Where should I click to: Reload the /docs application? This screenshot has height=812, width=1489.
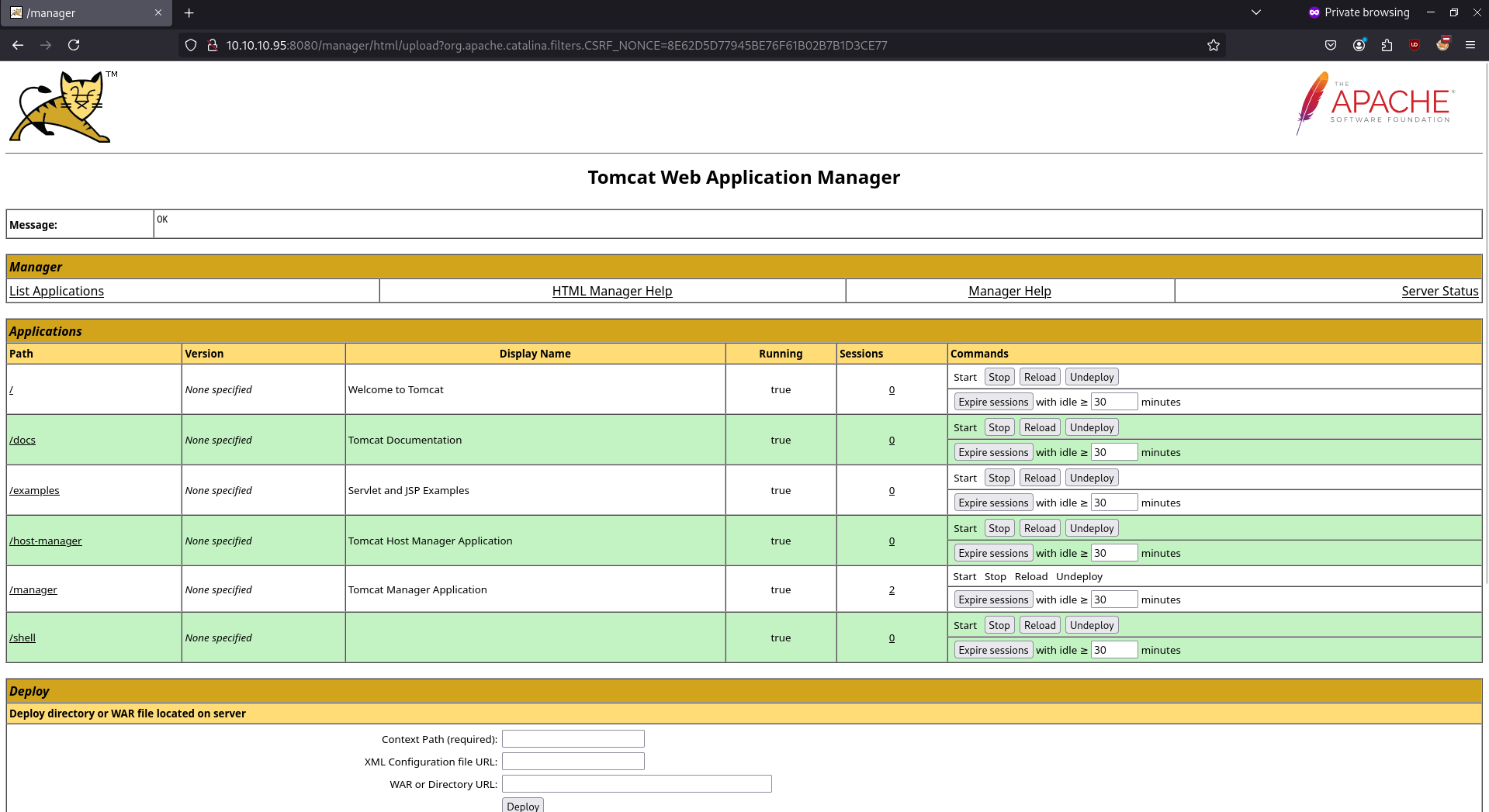point(1040,427)
